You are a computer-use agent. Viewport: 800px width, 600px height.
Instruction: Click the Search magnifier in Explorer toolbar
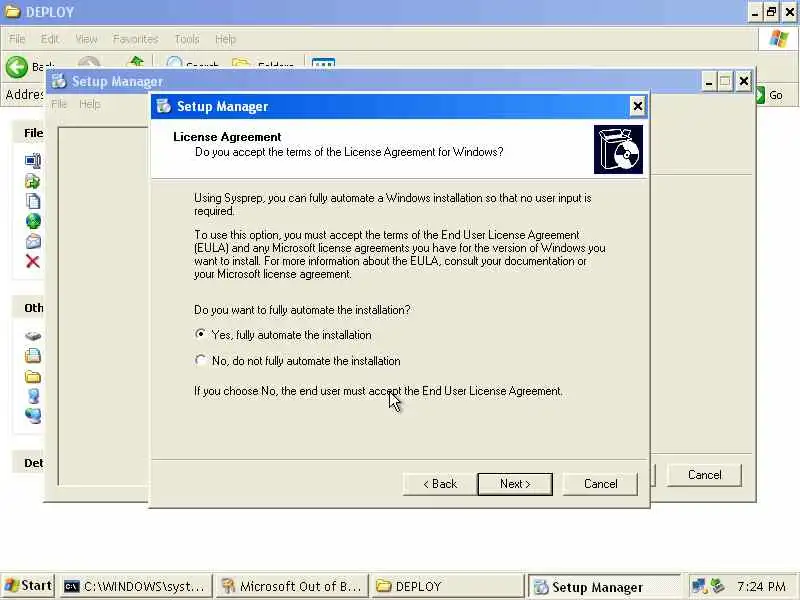point(174,62)
